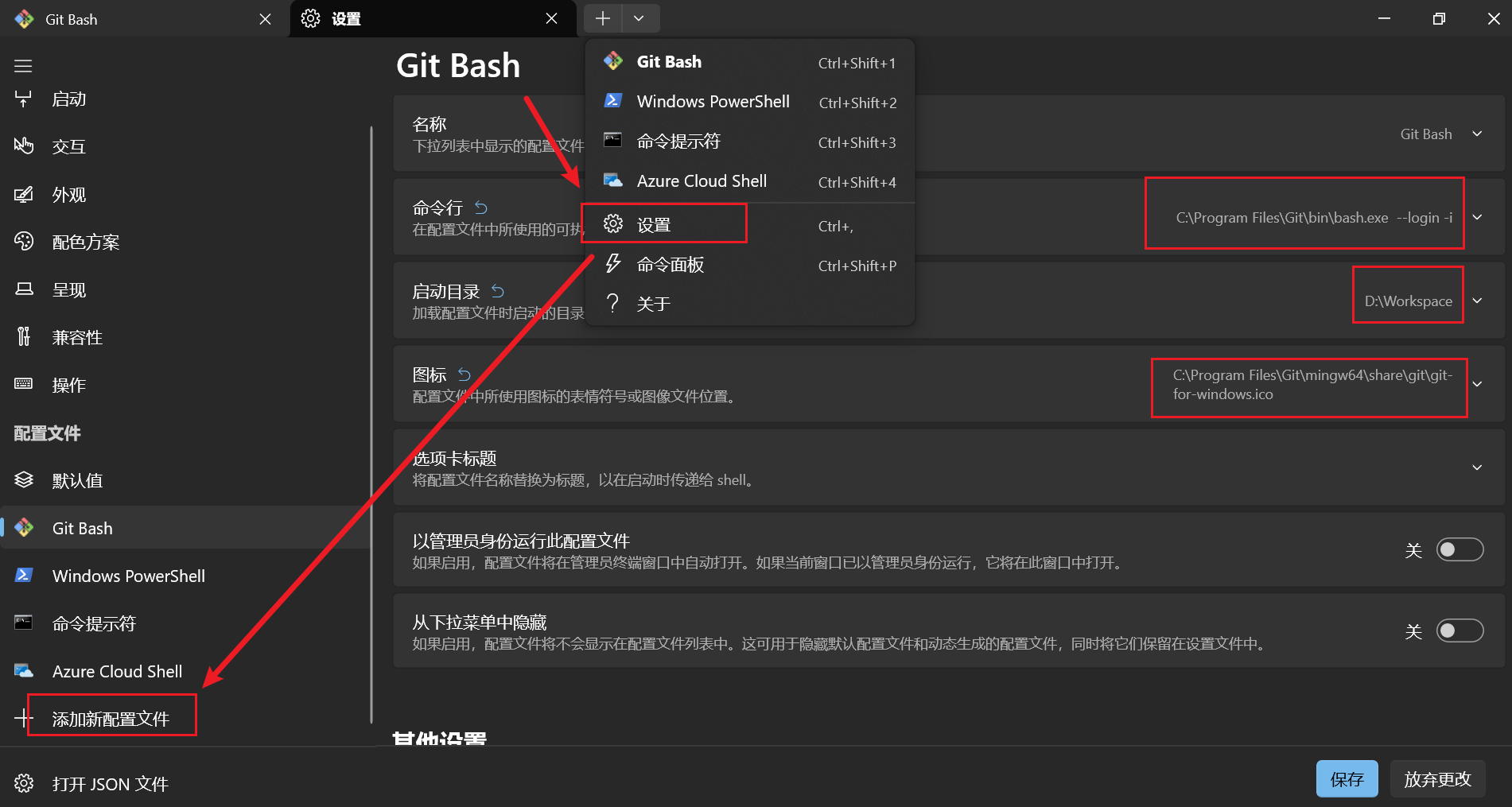Image resolution: width=1512 pixels, height=807 pixels.
Task: Click the 放弃更改 button
Action: [x=1438, y=779]
